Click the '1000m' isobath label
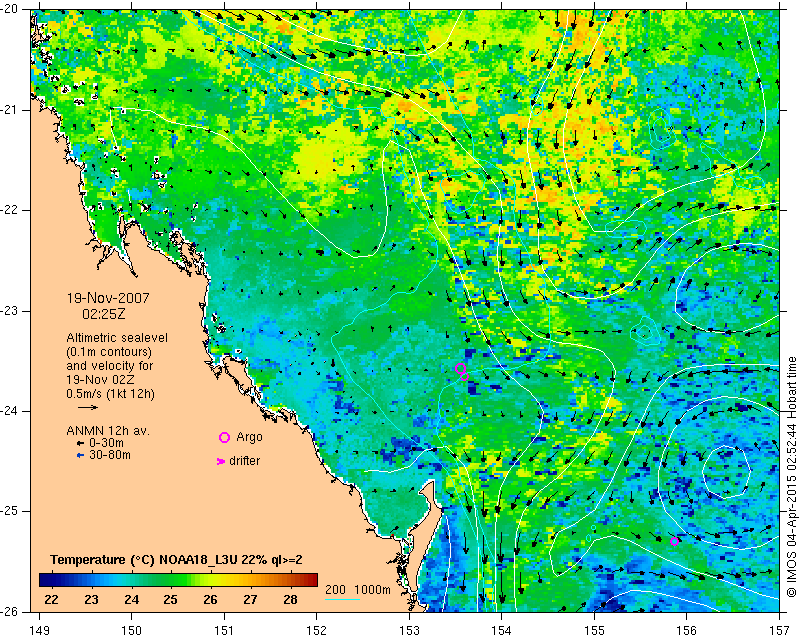Viewport: 800px width, 640px height. [x=372, y=590]
